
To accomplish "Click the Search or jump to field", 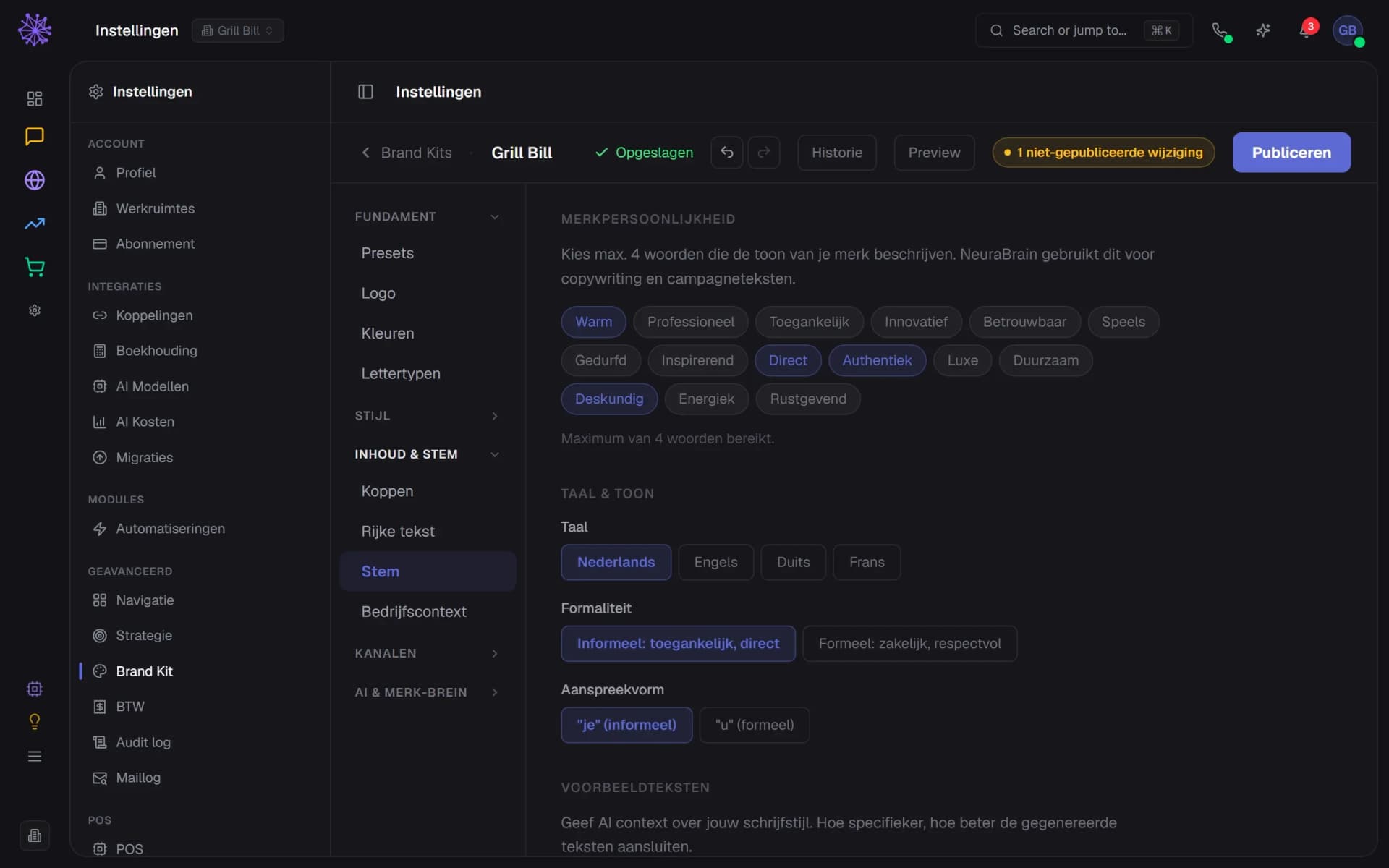I will [x=1084, y=30].
